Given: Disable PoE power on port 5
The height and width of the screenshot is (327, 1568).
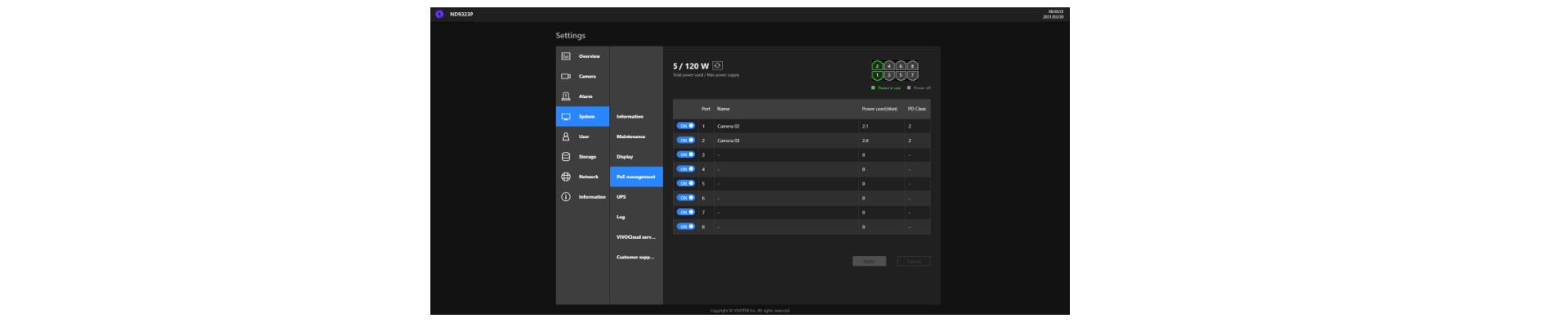Looking at the screenshot, I should tap(685, 184).
